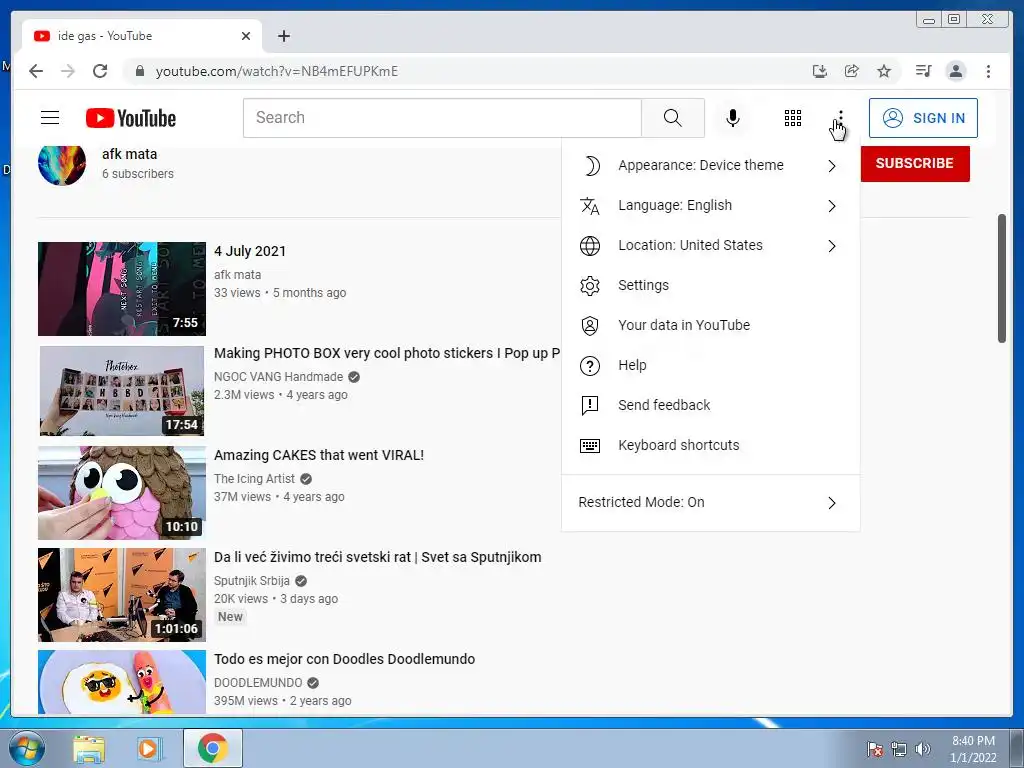Screen dimensions: 1024x768
Task: Click the install app icon in address bar
Action: pos(820,71)
